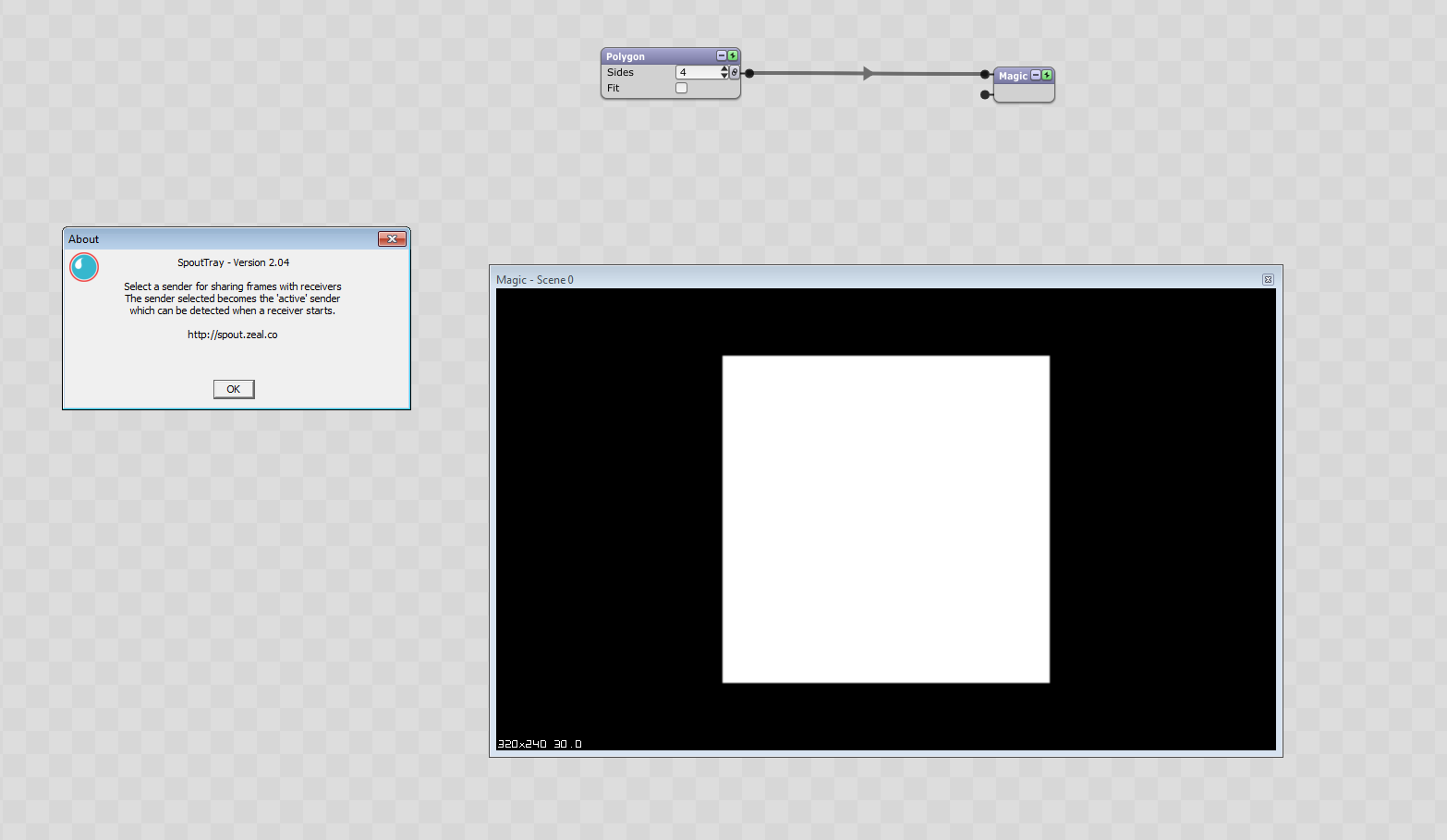Click 'The sender selected becomes the active' line
The image size is (1447, 840).
coord(233,298)
